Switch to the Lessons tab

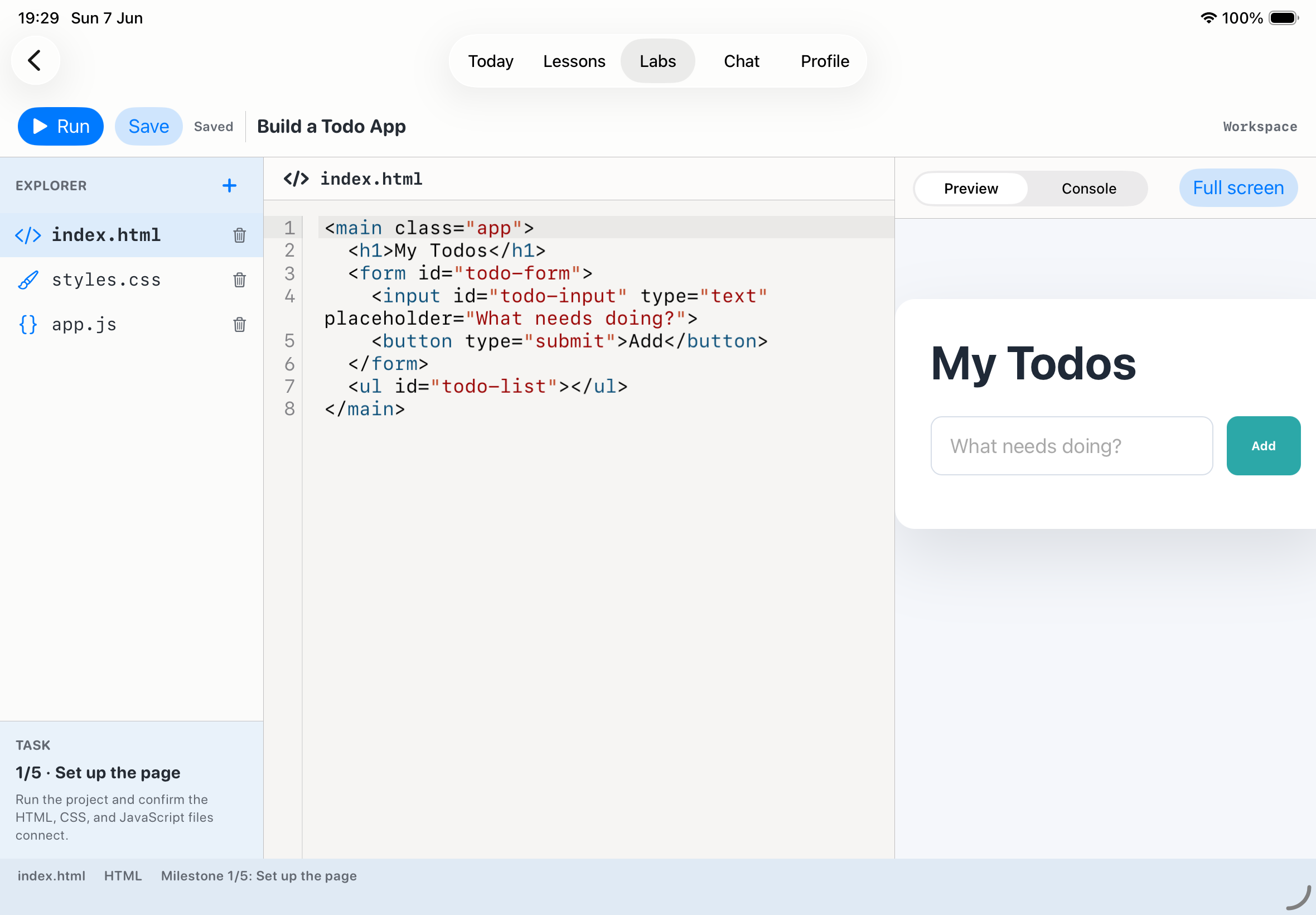574,61
